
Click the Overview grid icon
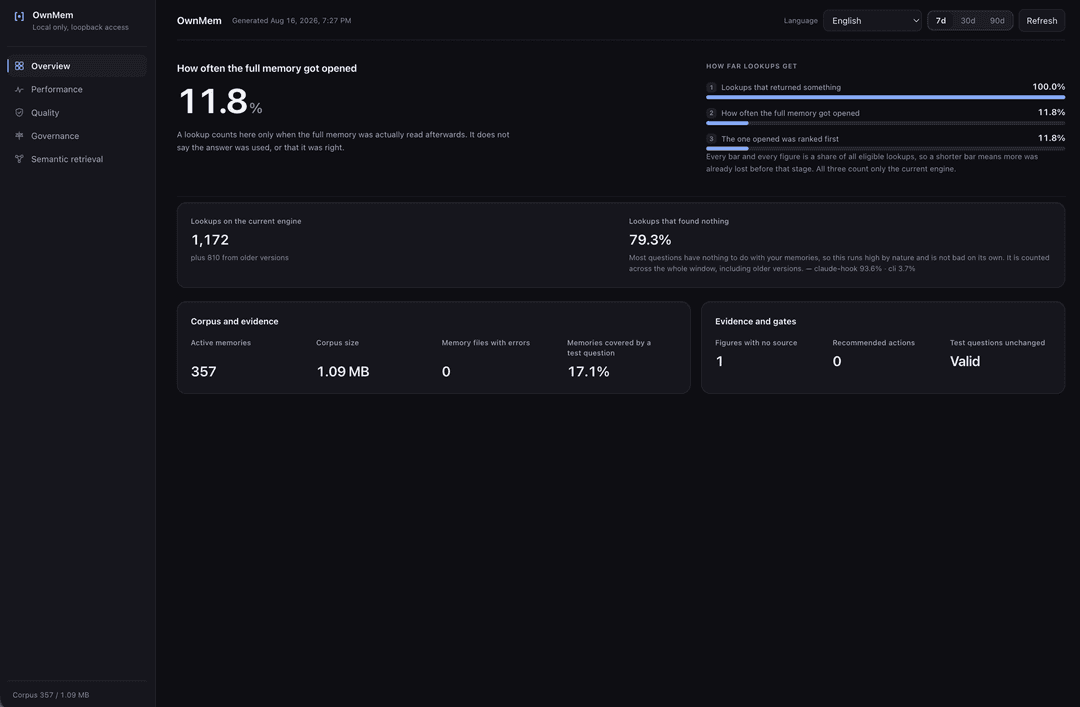pyautogui.click(x=19, y=66)
